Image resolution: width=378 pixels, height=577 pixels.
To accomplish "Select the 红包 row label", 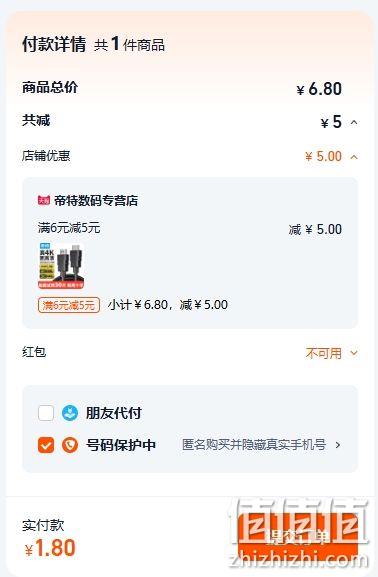I will (34, 352).
